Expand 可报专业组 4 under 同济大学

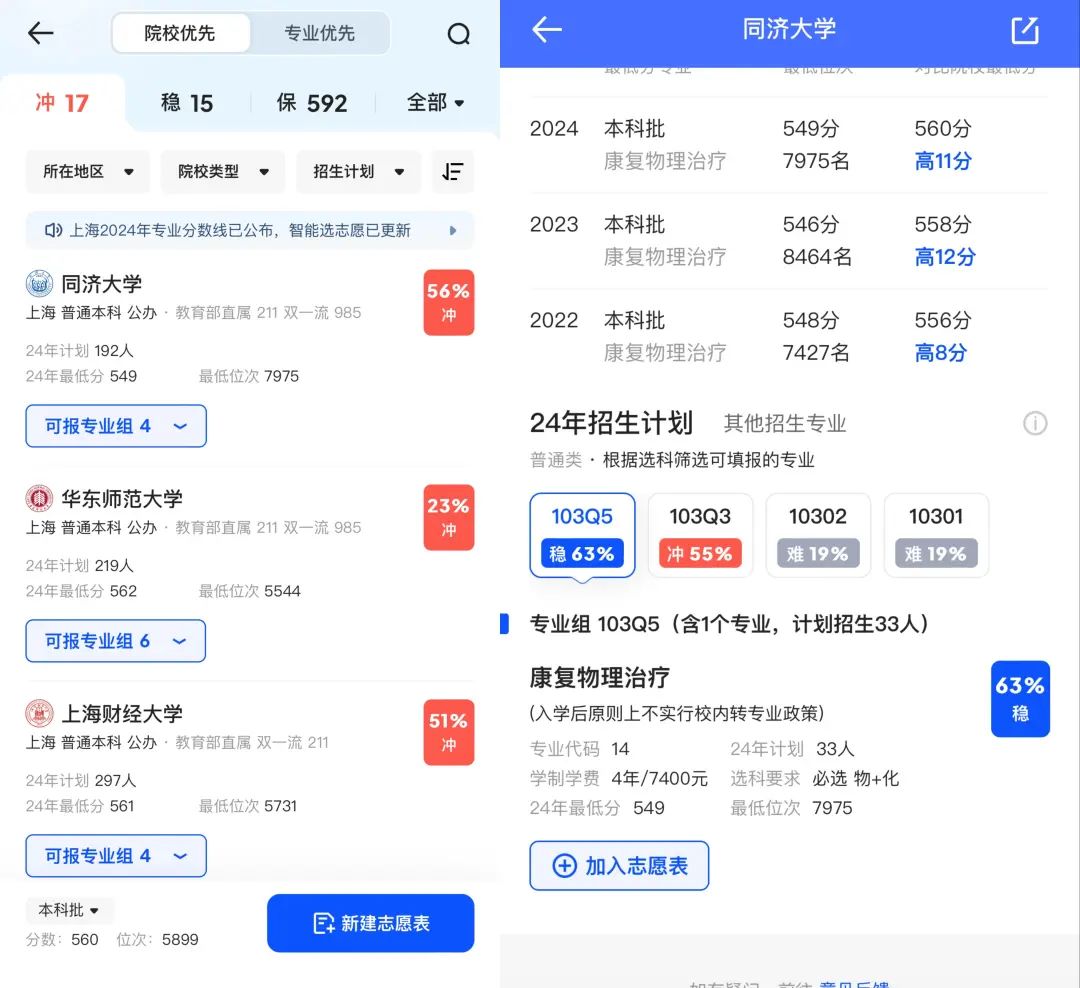tap(116, 426)
